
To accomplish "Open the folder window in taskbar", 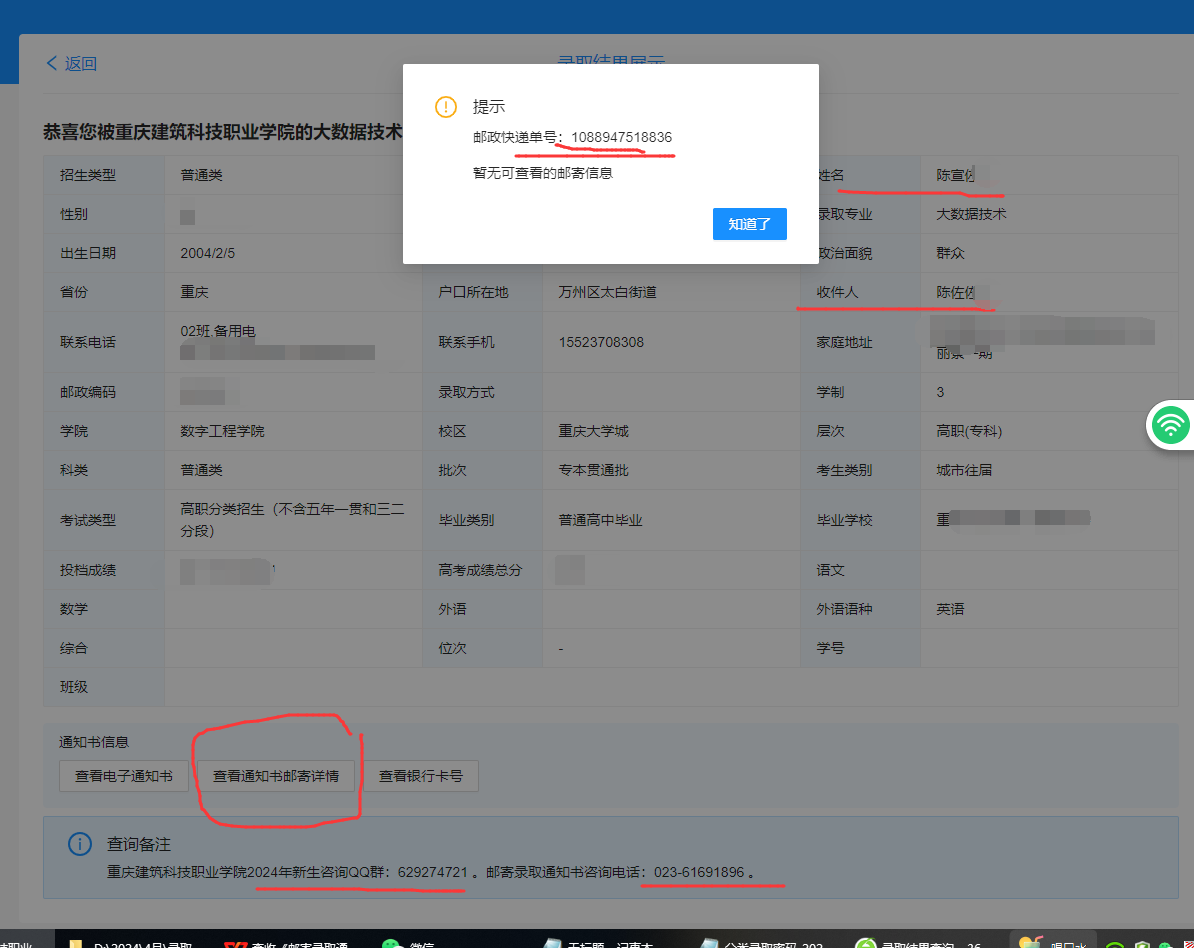I will [x=120, y=944].
